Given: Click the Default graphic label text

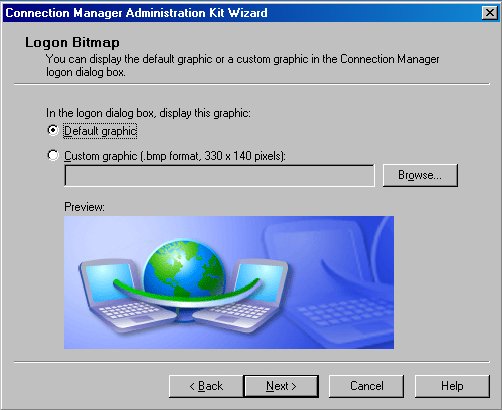Looking at the screenshot, I should (100, 131).
